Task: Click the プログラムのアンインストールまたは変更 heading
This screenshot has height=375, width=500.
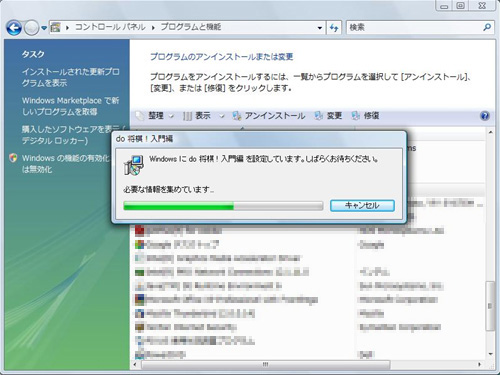Action: point(222,57)
